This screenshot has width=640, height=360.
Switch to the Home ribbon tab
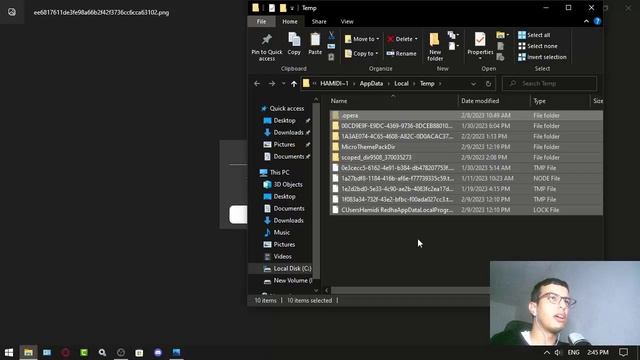tap(290, 22)
